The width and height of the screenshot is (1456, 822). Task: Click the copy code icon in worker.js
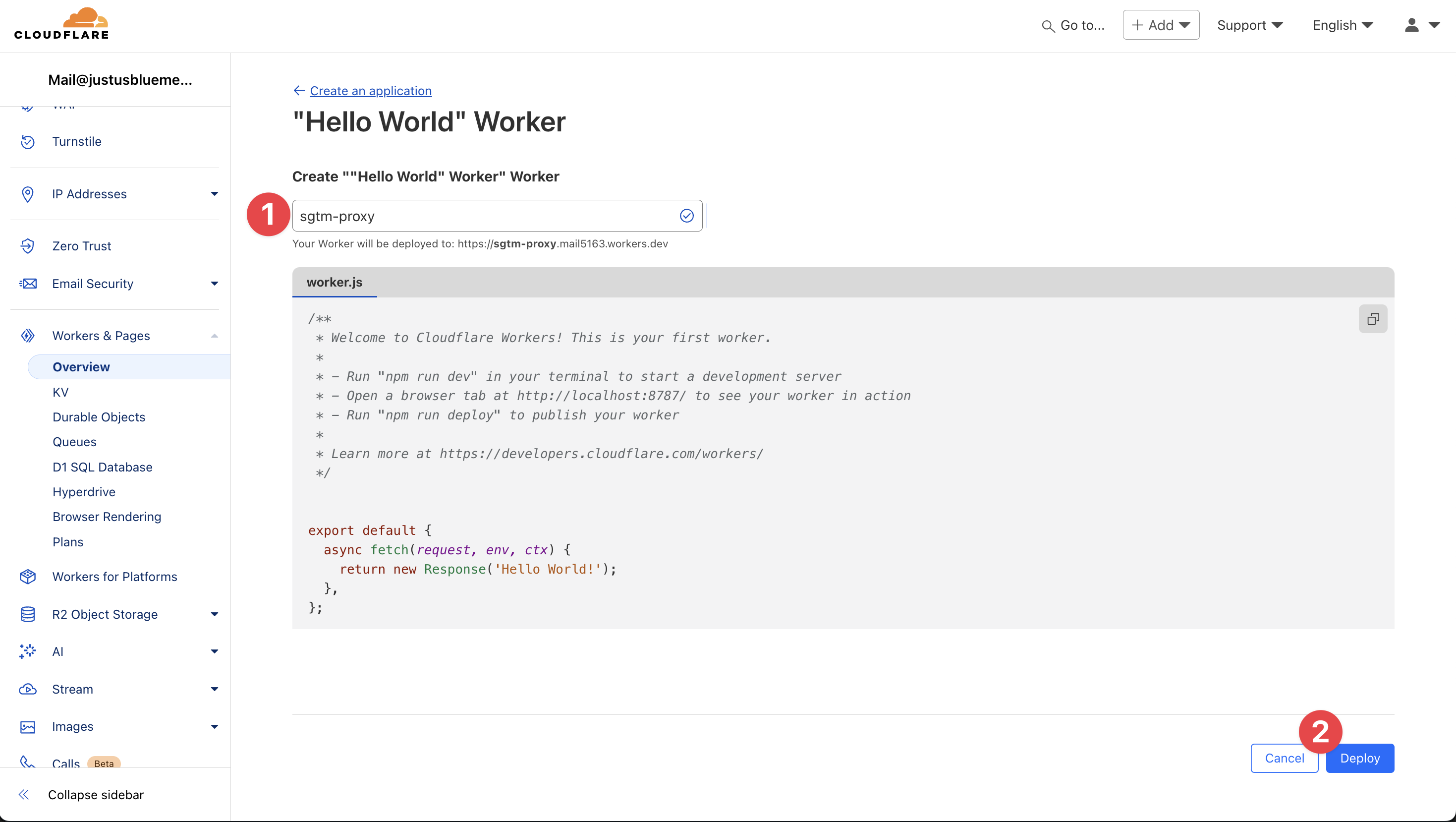[1372, 319]
